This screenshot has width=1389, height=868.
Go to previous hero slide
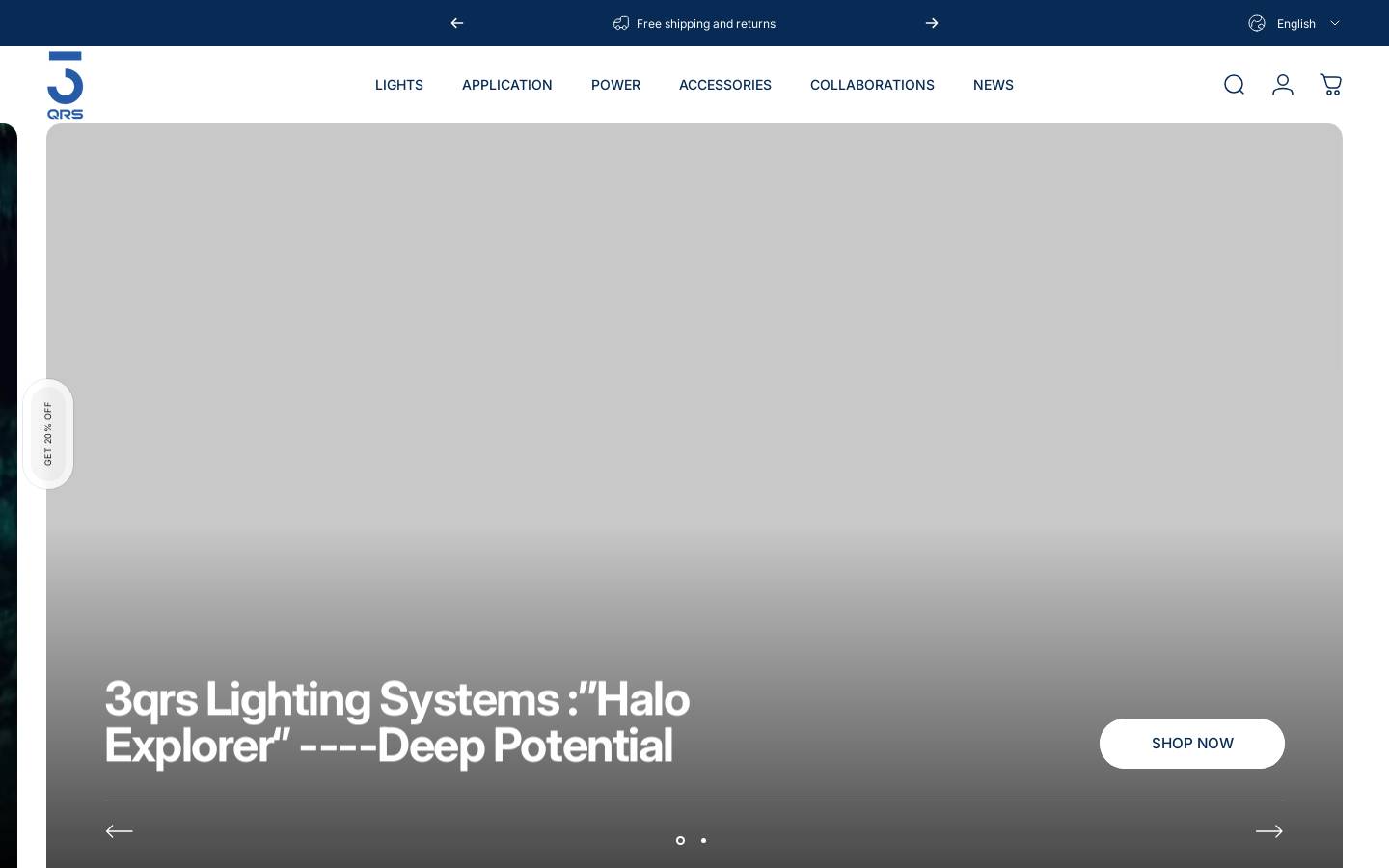click(120, 831)
